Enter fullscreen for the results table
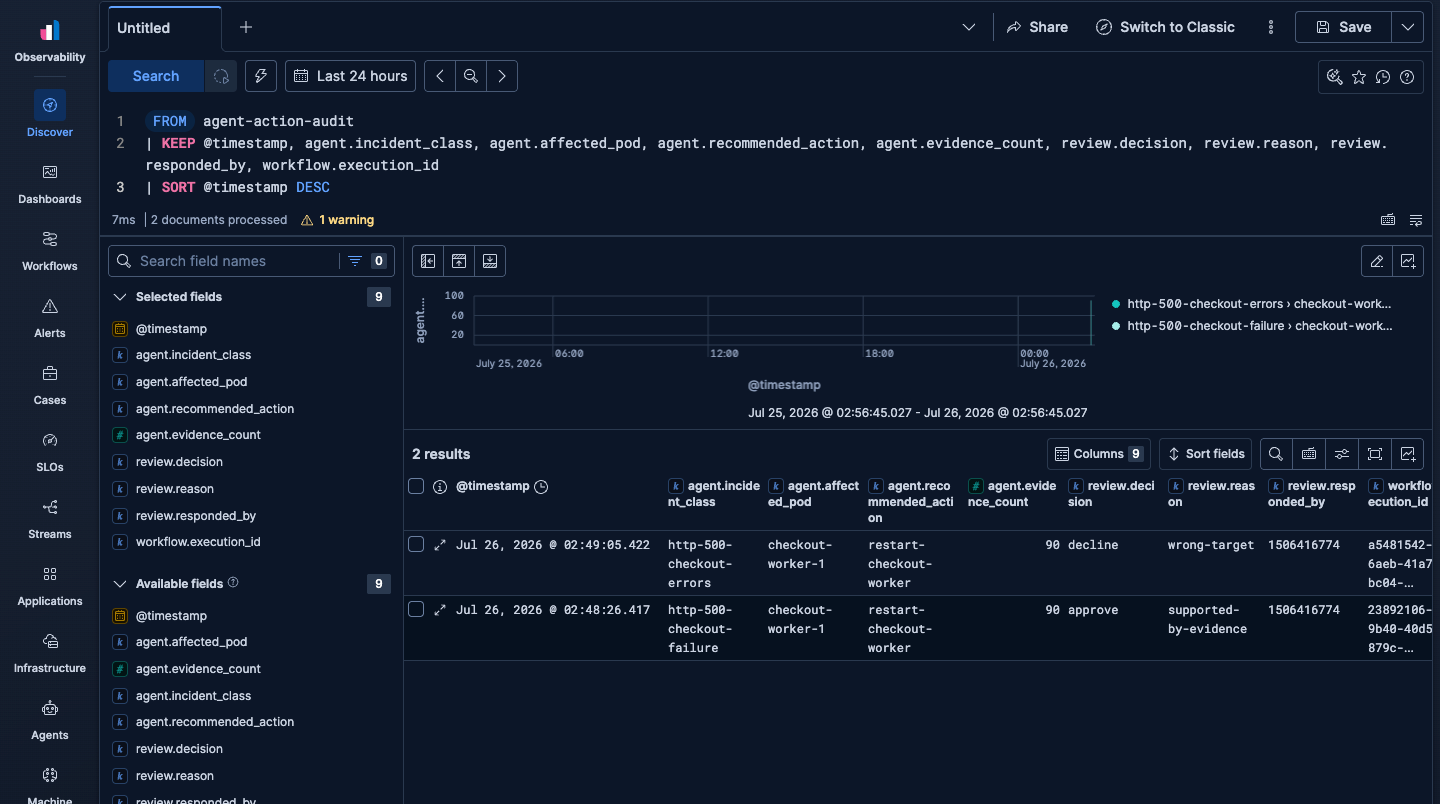Screen dimensions: 1440x804 pyautogui.click(x=1375, y=454)
